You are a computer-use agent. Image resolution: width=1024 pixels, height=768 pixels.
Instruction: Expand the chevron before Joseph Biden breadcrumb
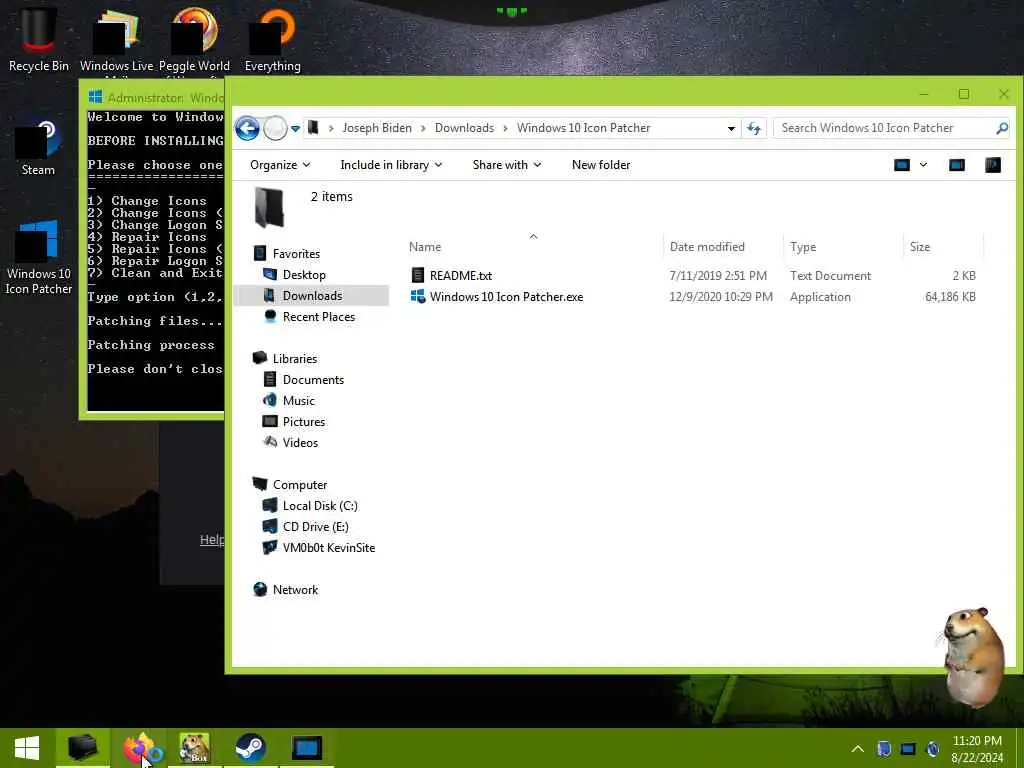pos(331,128)
